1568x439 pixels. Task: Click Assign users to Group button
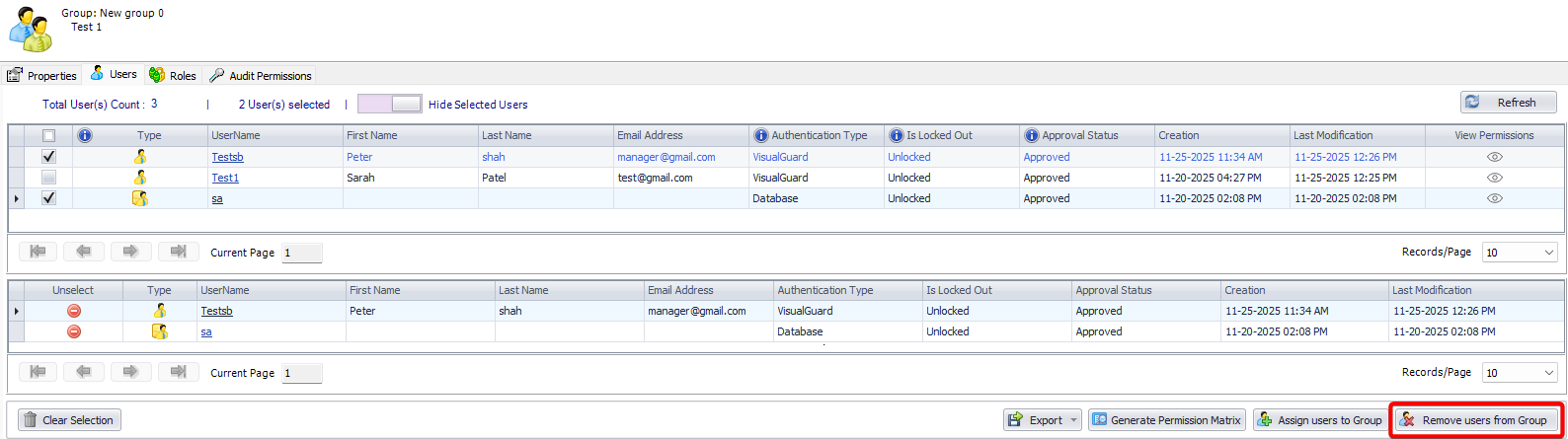tap(1320, 420)
